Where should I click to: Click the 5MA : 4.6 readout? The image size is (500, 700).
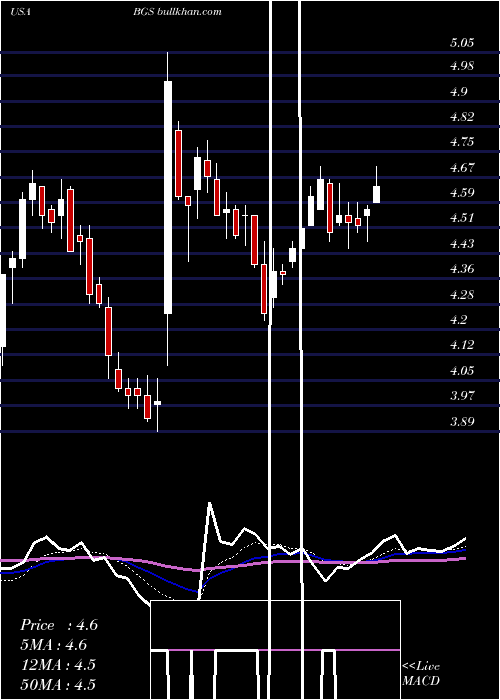(53, 645)
